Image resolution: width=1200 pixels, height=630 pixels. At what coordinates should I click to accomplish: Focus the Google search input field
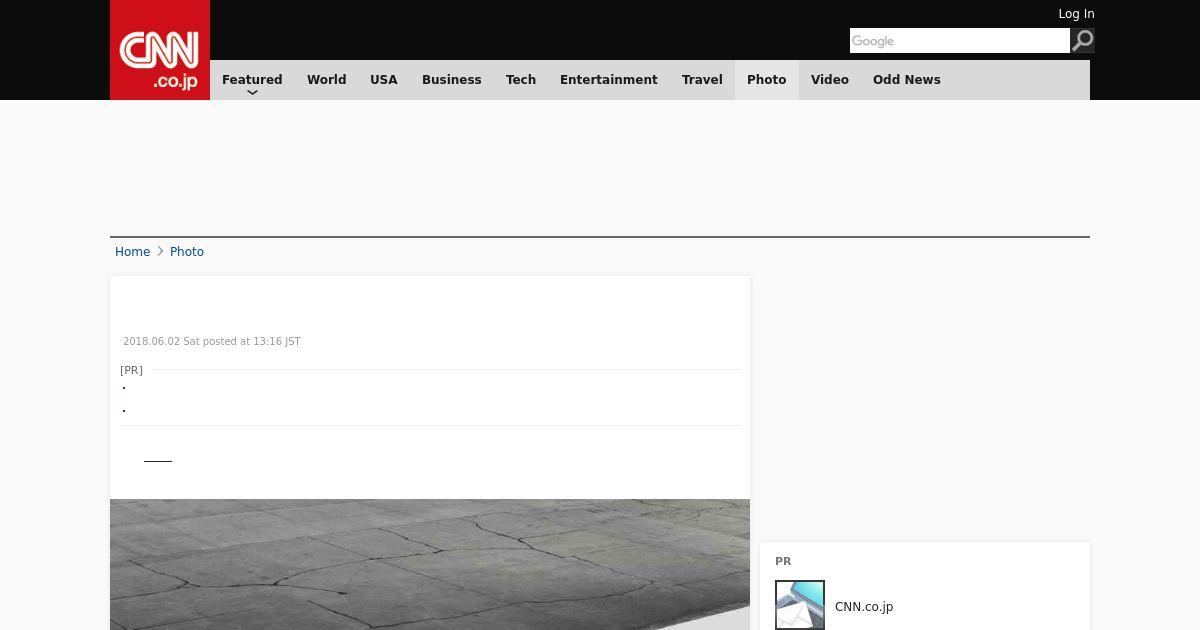(960, 40)
